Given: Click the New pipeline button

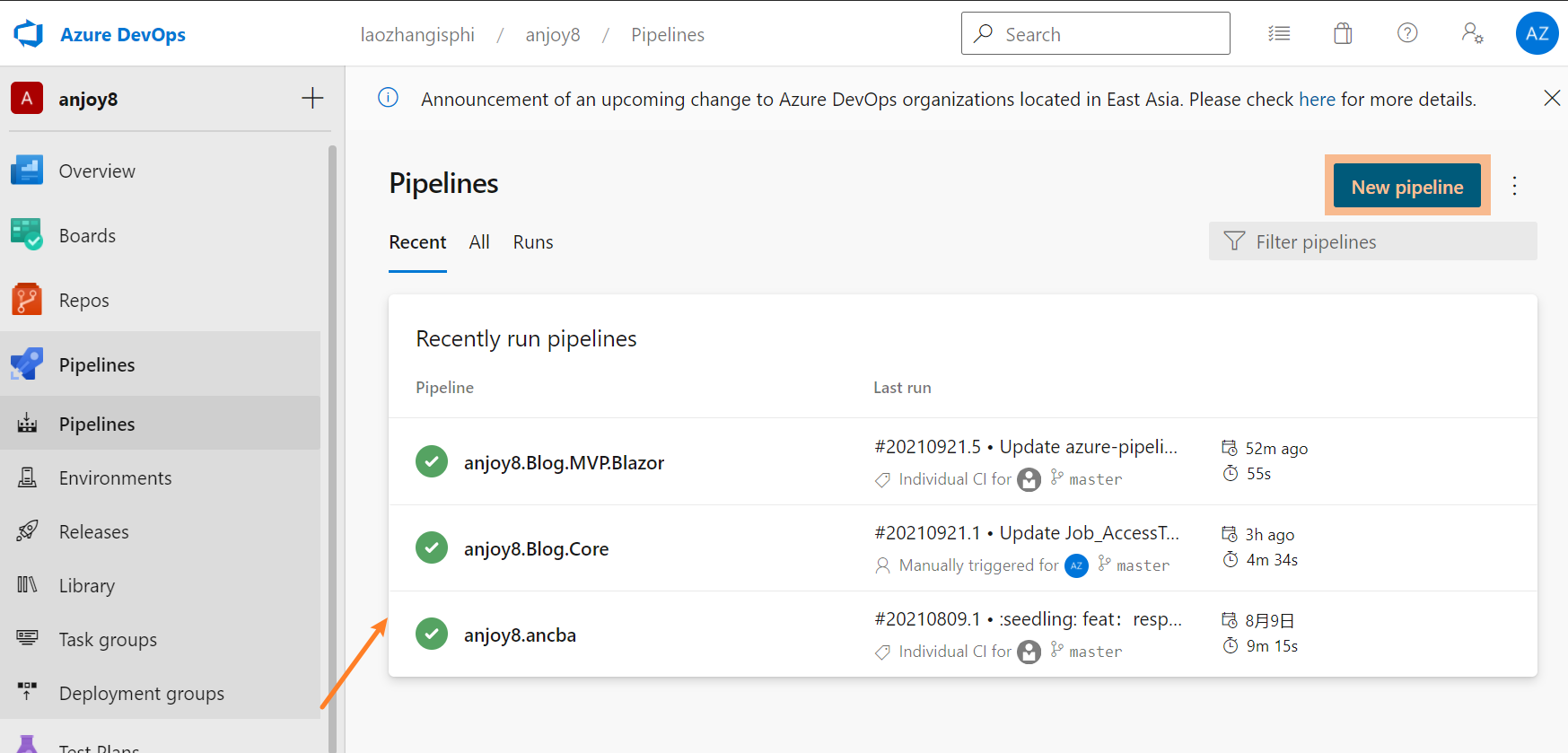Looking at the screenshot, I should 1407,186.
